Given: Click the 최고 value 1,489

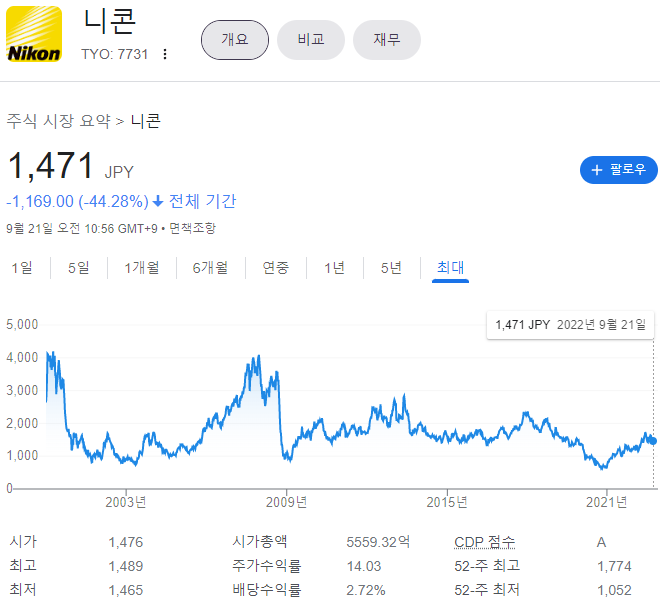Looking at the screenshot, I should click(126, 566).
